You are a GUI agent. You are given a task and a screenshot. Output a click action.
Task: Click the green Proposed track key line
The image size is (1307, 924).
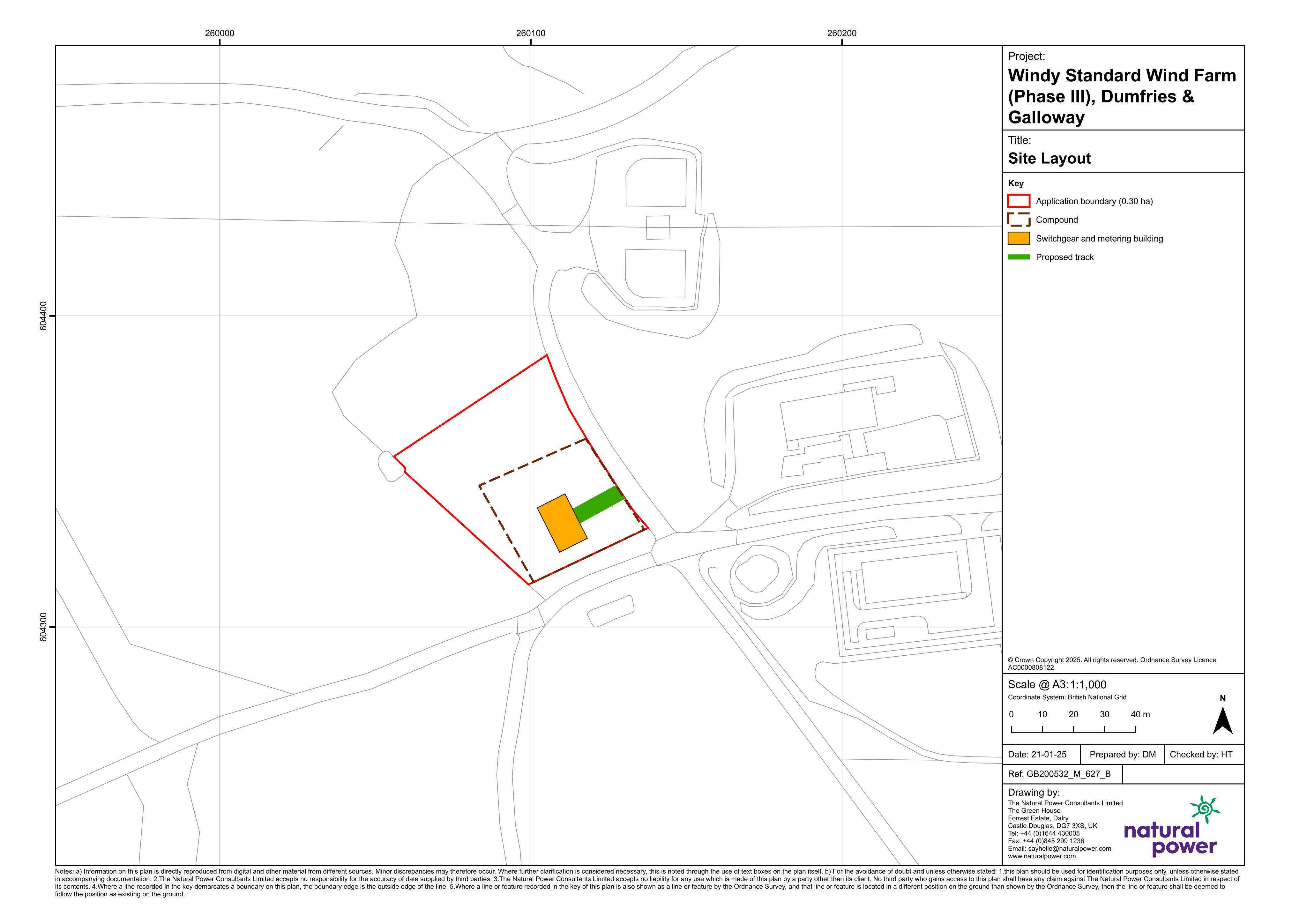(x=1019, y=257)
